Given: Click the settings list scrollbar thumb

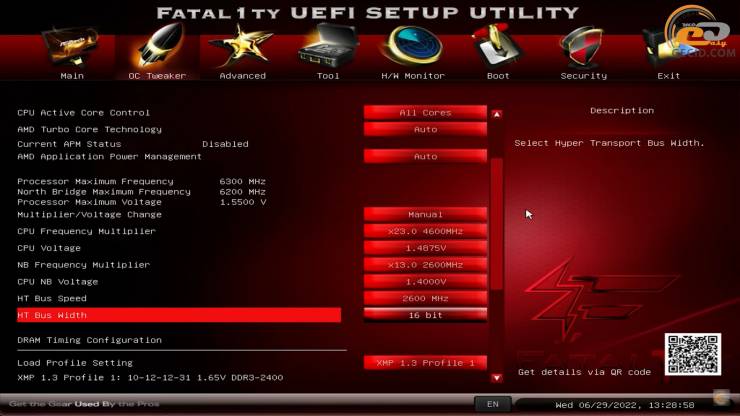Looking at the screenshot, I should pyautogui.click(x=496, y=224).
